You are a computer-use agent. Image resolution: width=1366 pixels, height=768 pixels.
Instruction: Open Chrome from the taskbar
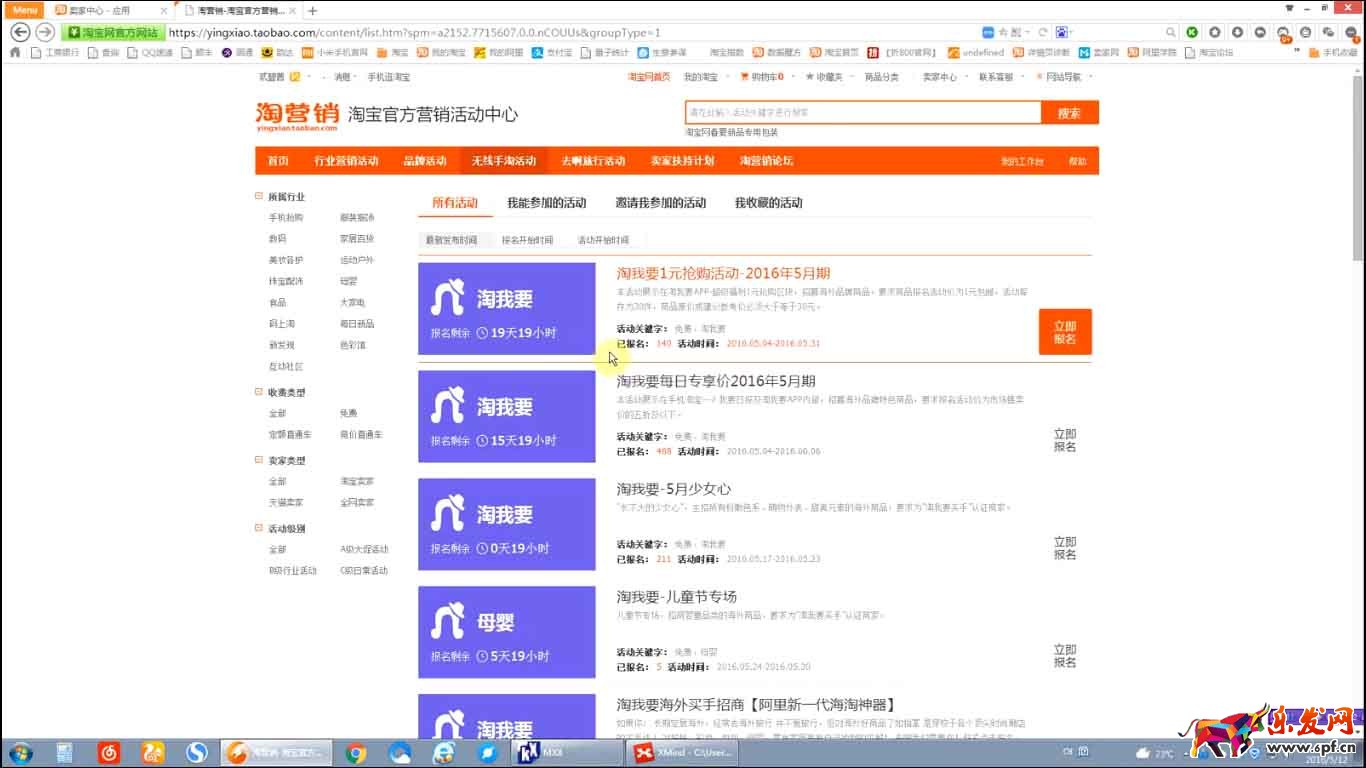356,753
